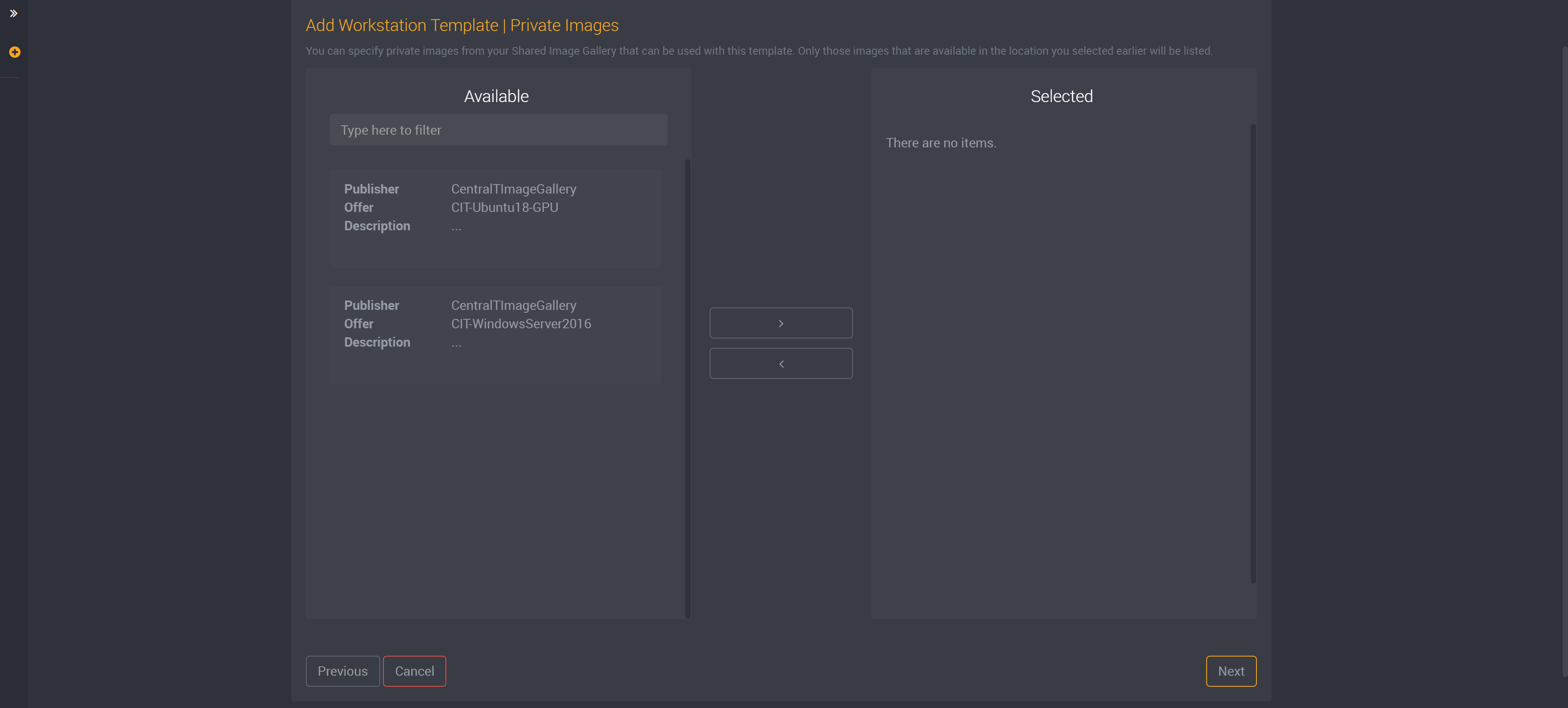
Task: Click the expand sidebar icon
Action: pyautogui.click(x=13, y=13)
